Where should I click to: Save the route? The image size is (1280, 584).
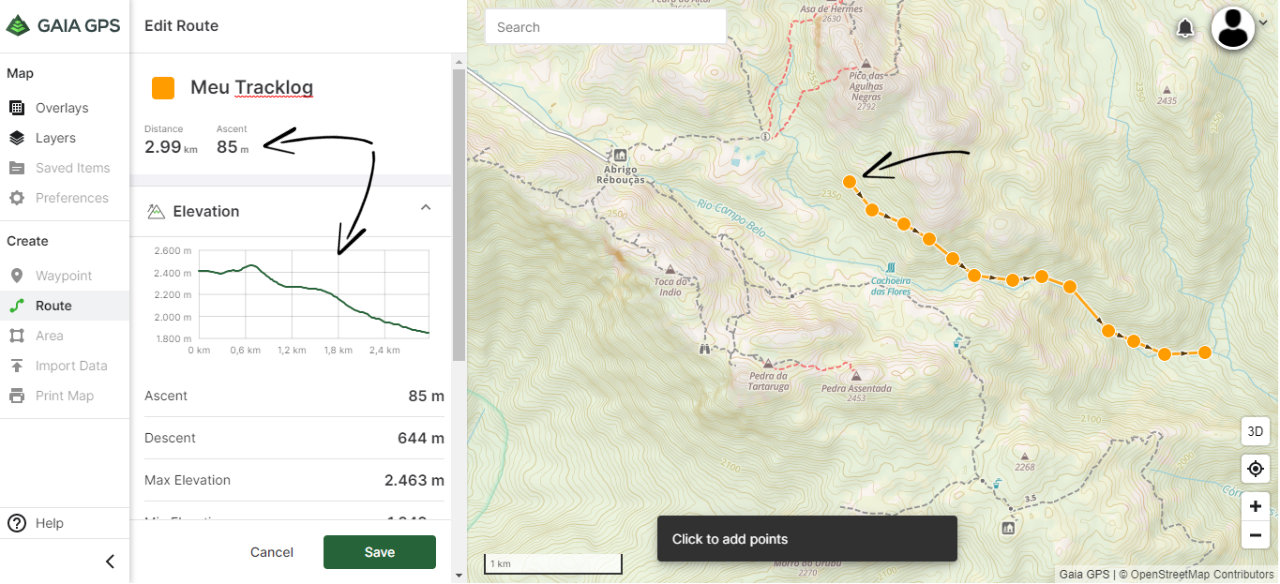pyautogui.click(x=379, y=552)
